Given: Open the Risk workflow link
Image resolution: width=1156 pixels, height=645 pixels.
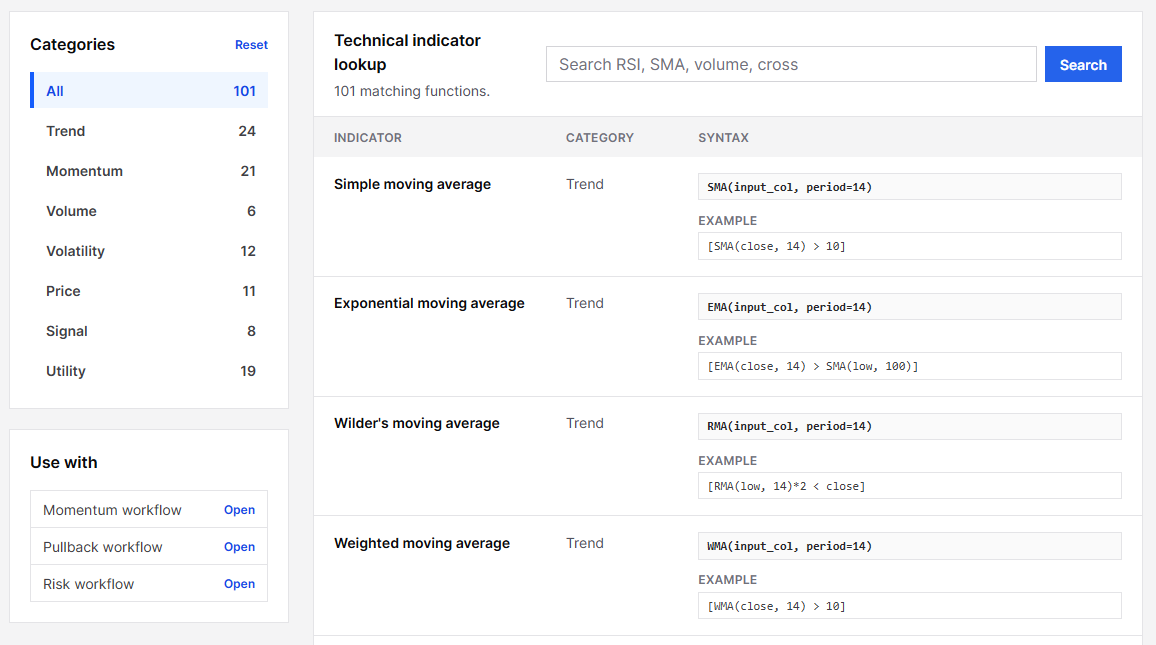Looking at the screenshot, I should (240, 584).
